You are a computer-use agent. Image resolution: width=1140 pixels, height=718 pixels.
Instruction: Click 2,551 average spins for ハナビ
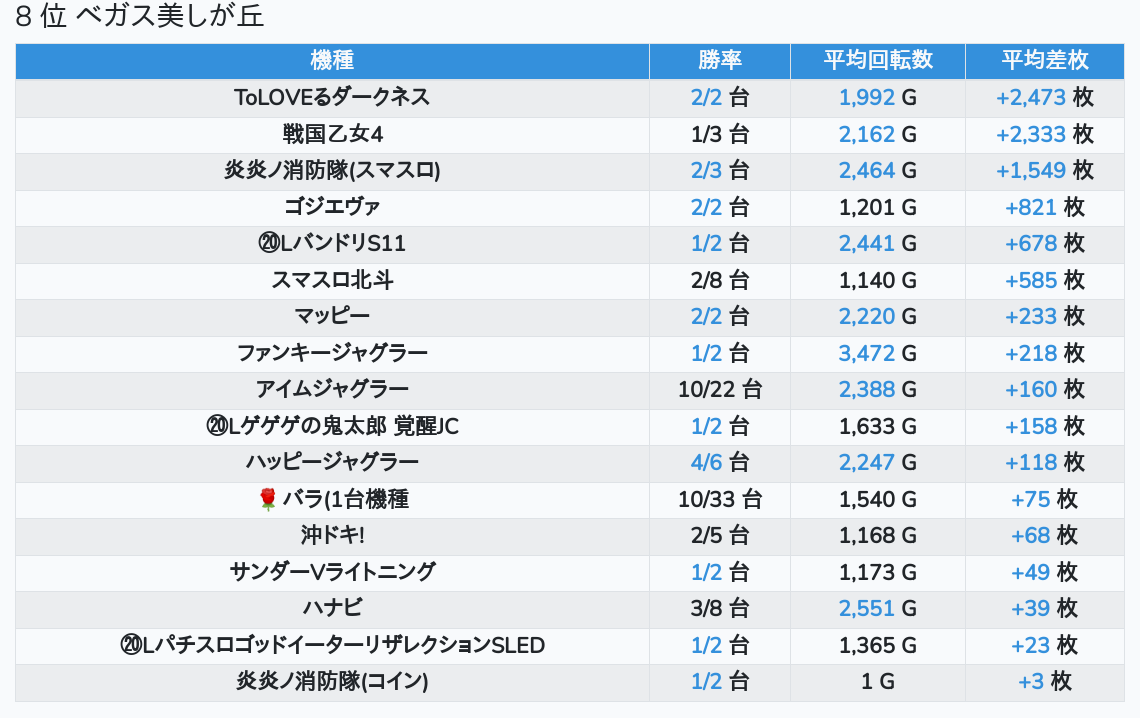pyautogui.click(x=867, y=608)
